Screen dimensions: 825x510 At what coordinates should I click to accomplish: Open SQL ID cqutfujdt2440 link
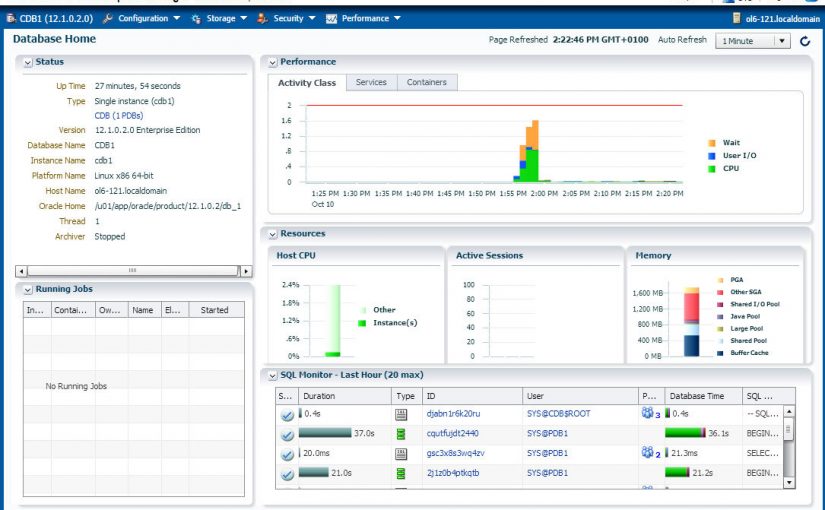coord(452,434)
